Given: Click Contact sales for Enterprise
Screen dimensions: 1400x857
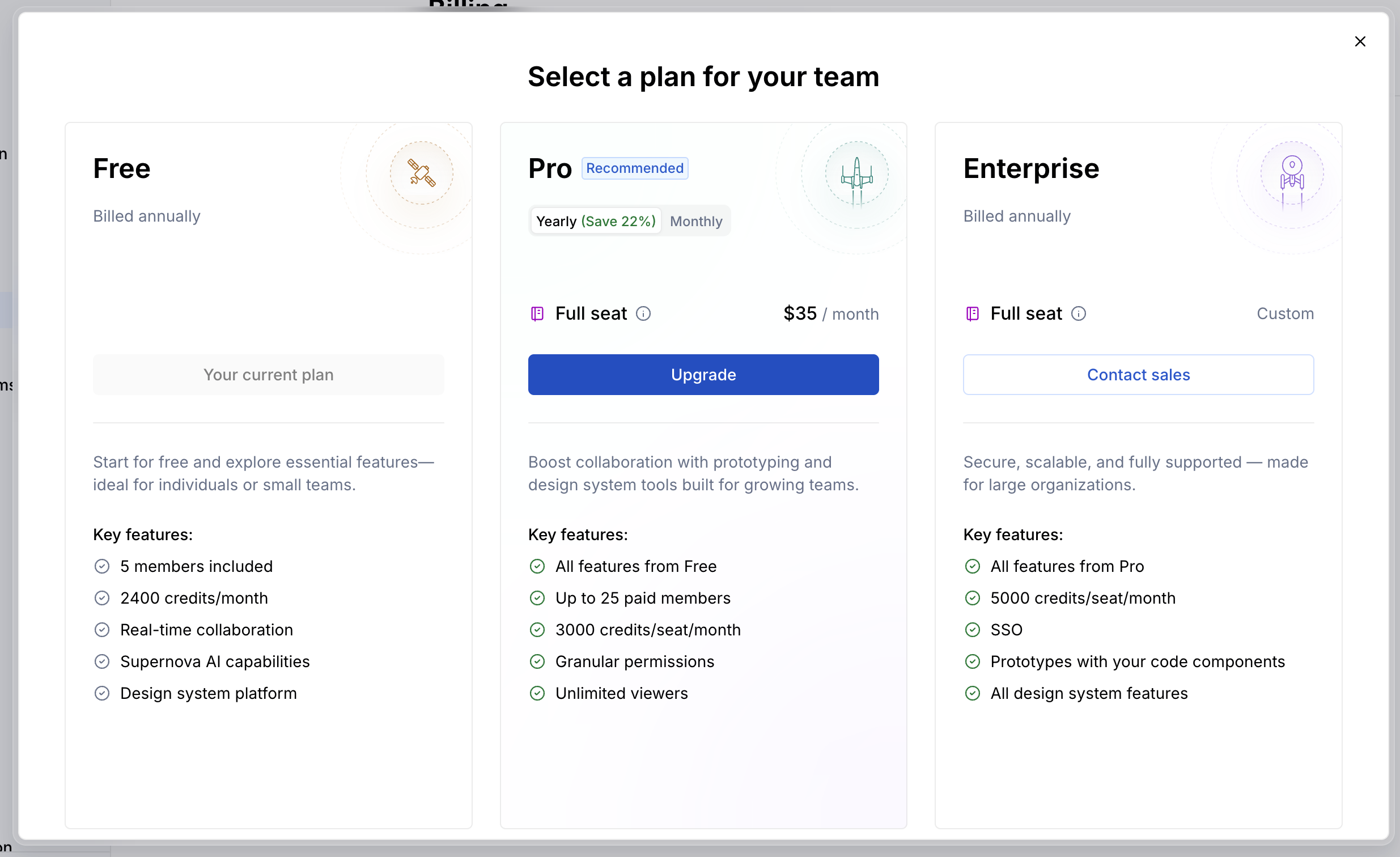Looking at the screenshot, I should [1138, 375].
